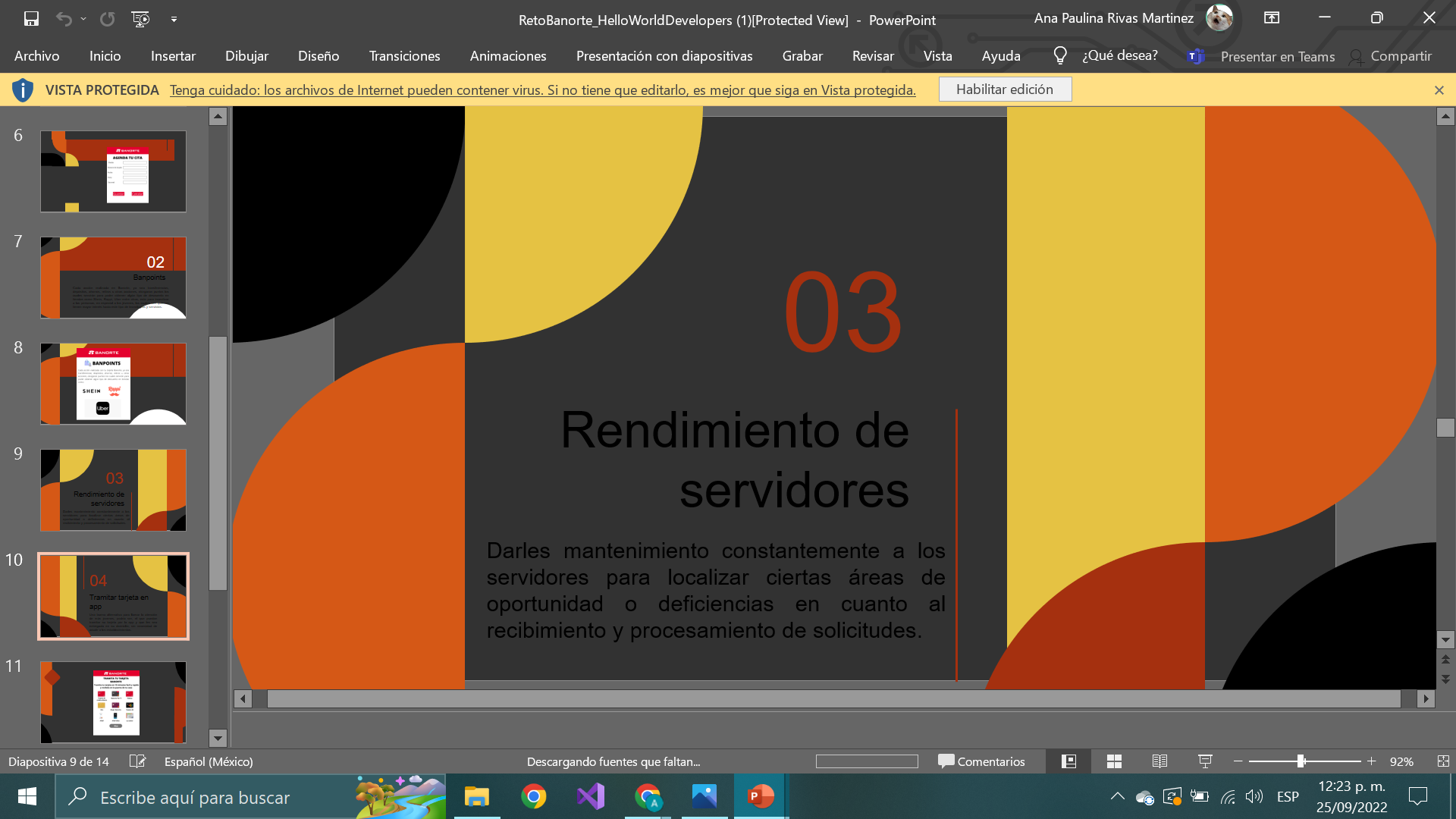The height and width of the screenshot is (819, 1456).
Task: Click the zoom slider handle
Action: pos(1301,761)
